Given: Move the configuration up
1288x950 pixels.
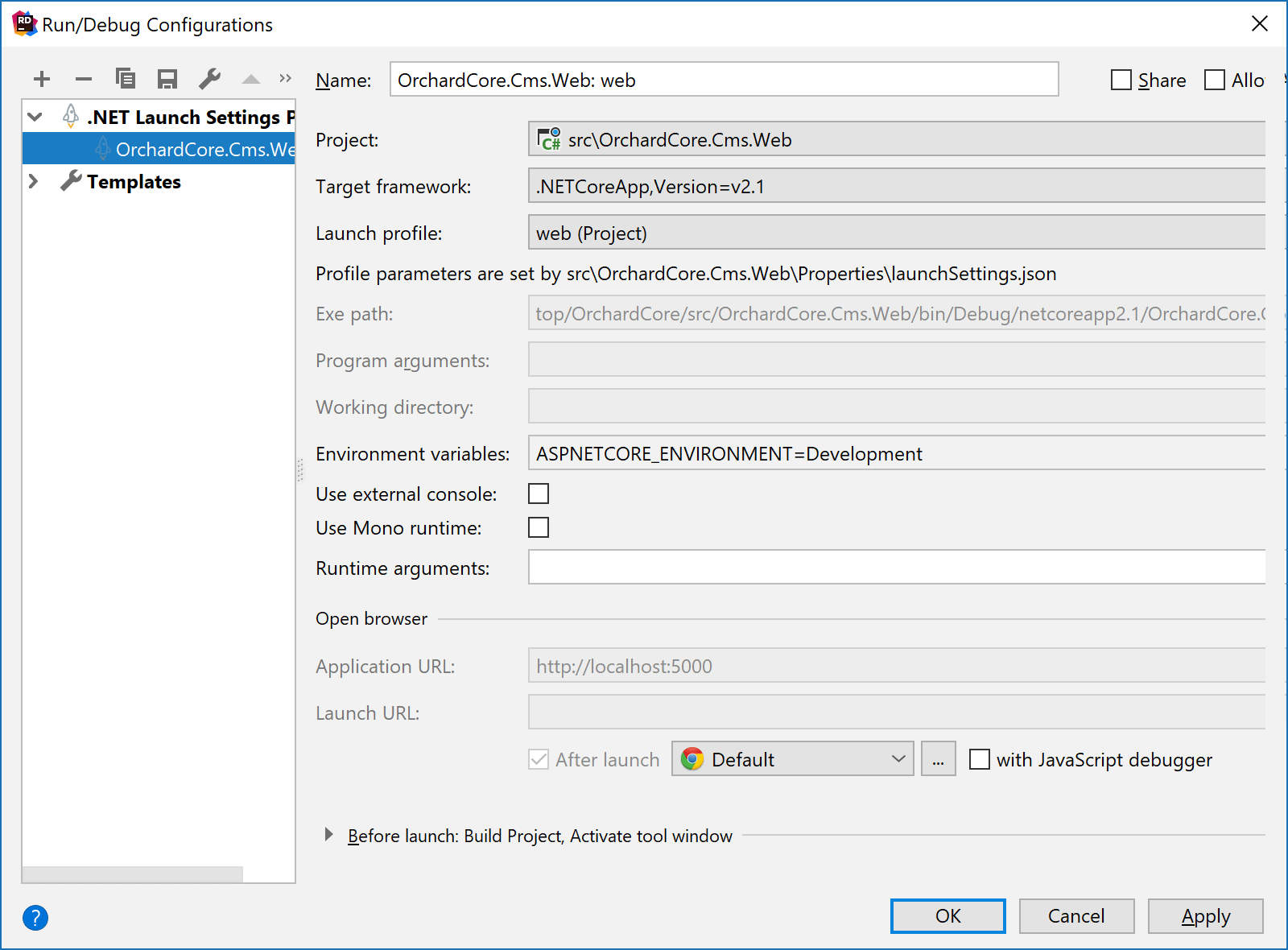Looking at the screenshot, I should click(250, 79).
